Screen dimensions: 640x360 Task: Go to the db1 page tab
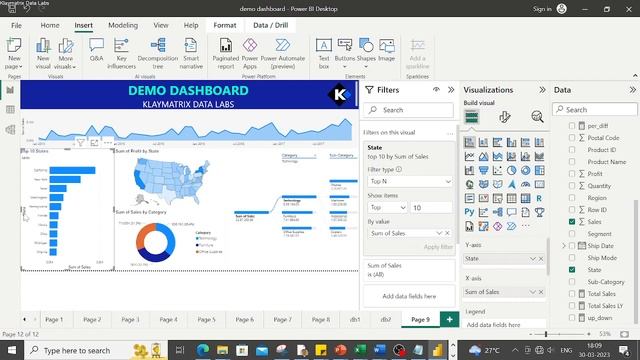coord(355,320)
